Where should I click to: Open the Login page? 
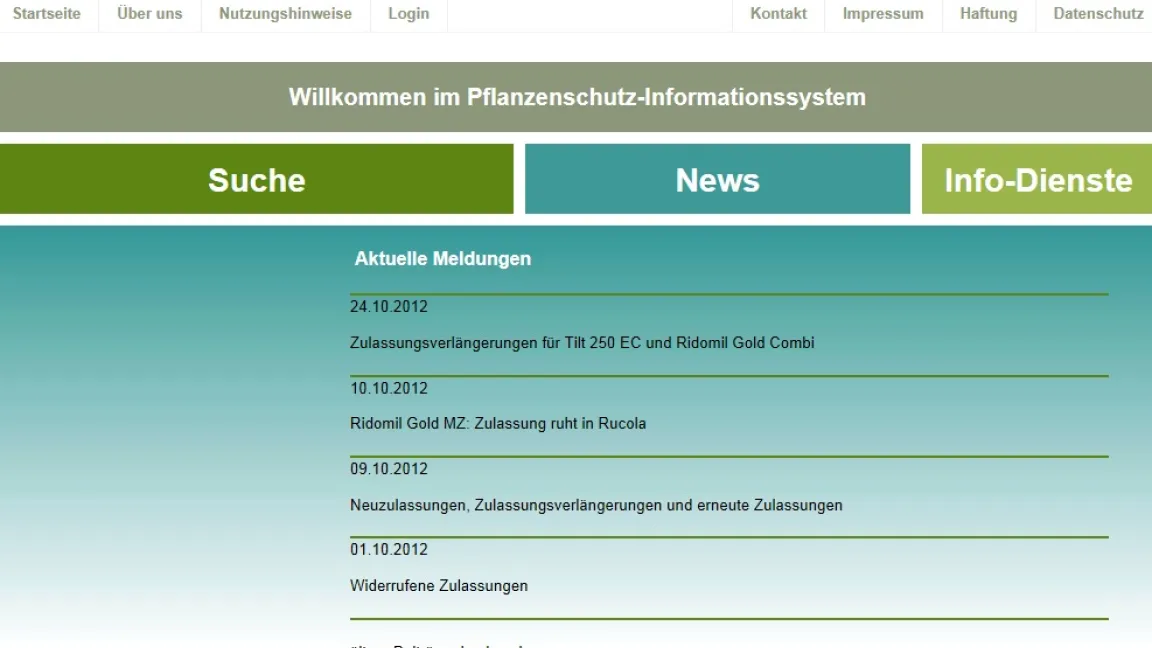[408, 14]
